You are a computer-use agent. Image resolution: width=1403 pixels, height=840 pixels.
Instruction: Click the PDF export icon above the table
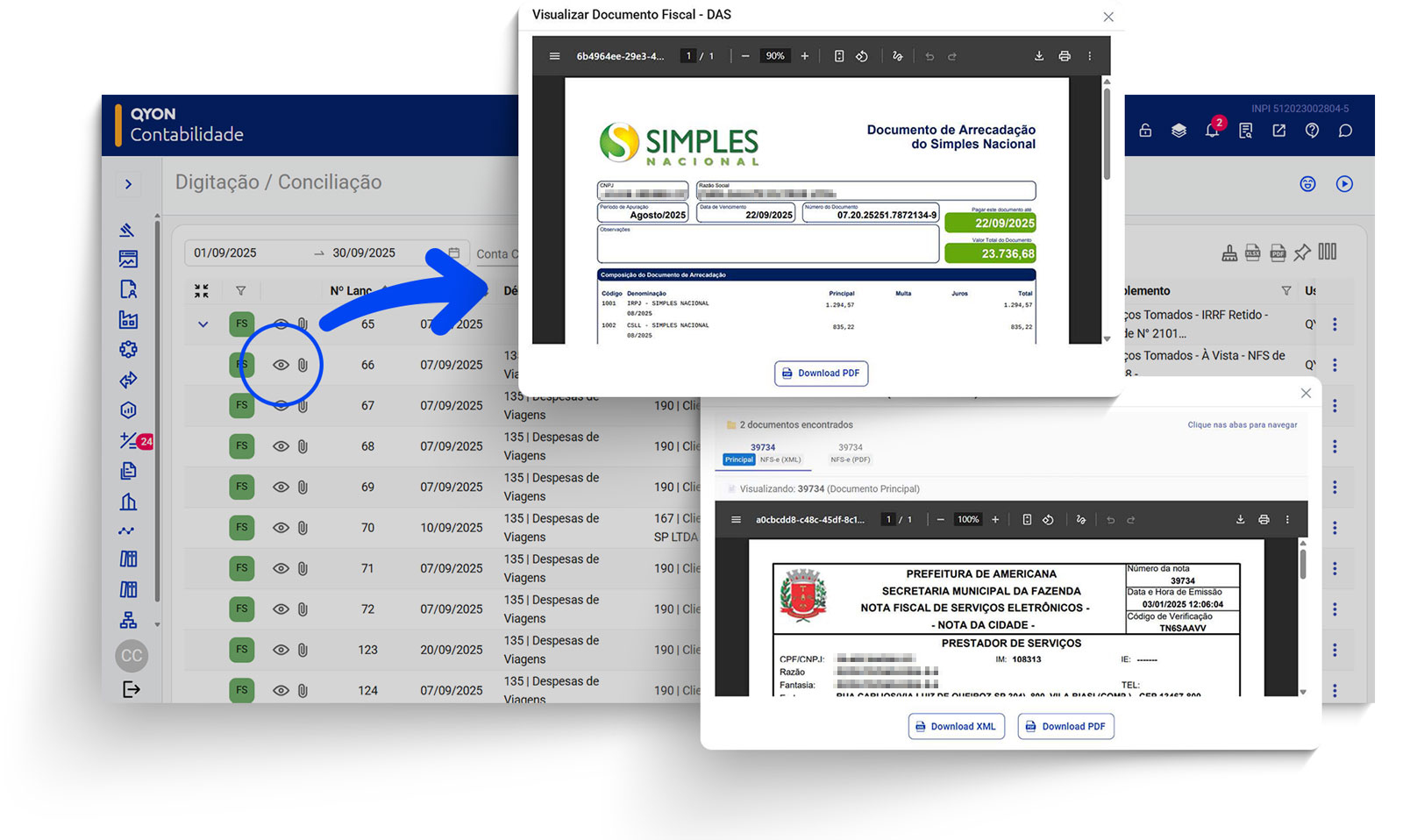pos(1278,253)
